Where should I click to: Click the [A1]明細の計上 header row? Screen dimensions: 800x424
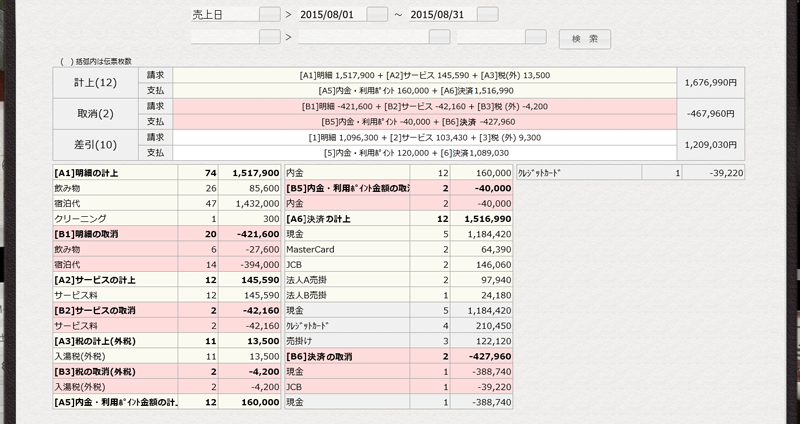(x=114, y=173)
